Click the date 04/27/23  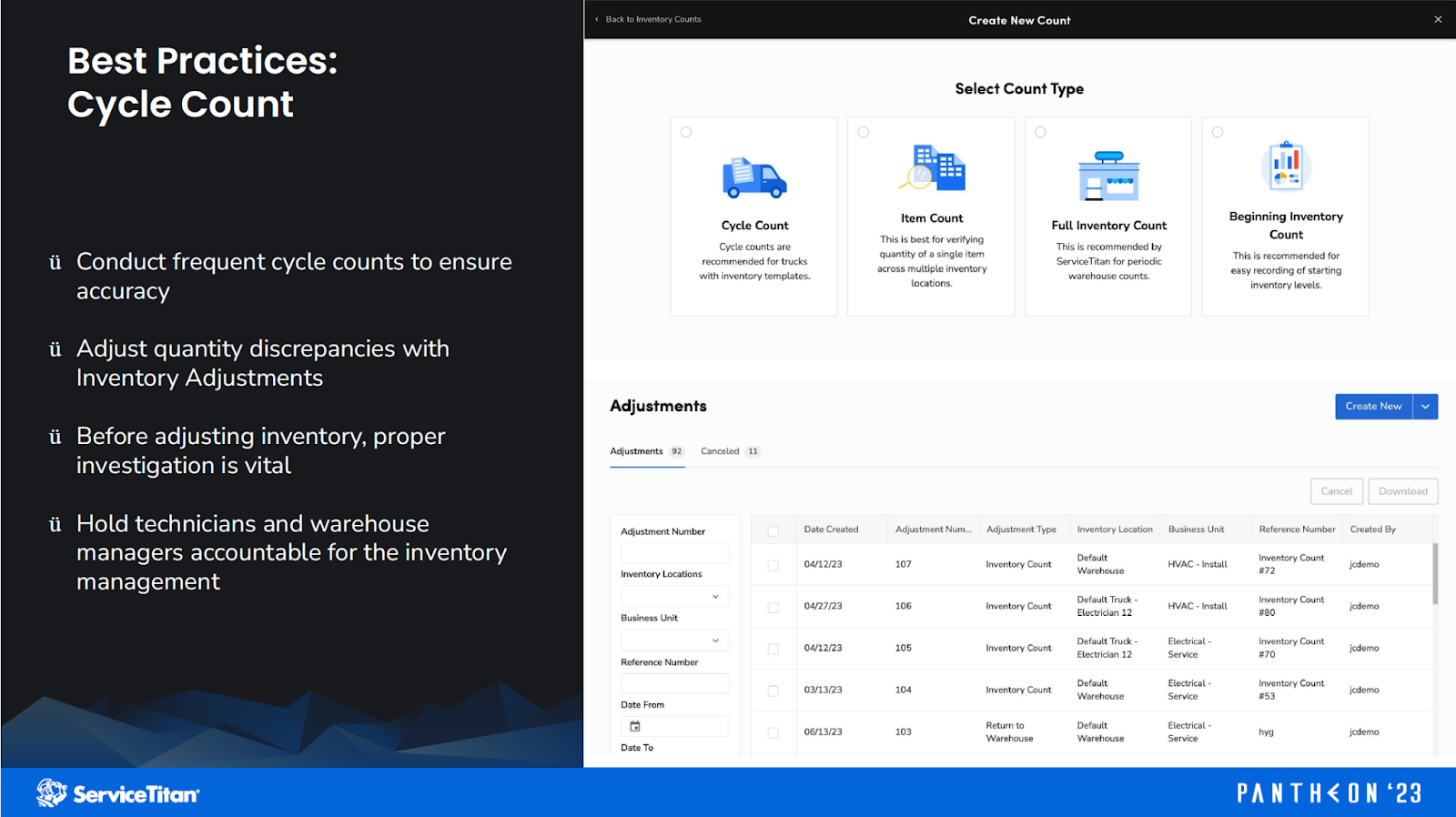pyautogui.click(x=823, y=606)
